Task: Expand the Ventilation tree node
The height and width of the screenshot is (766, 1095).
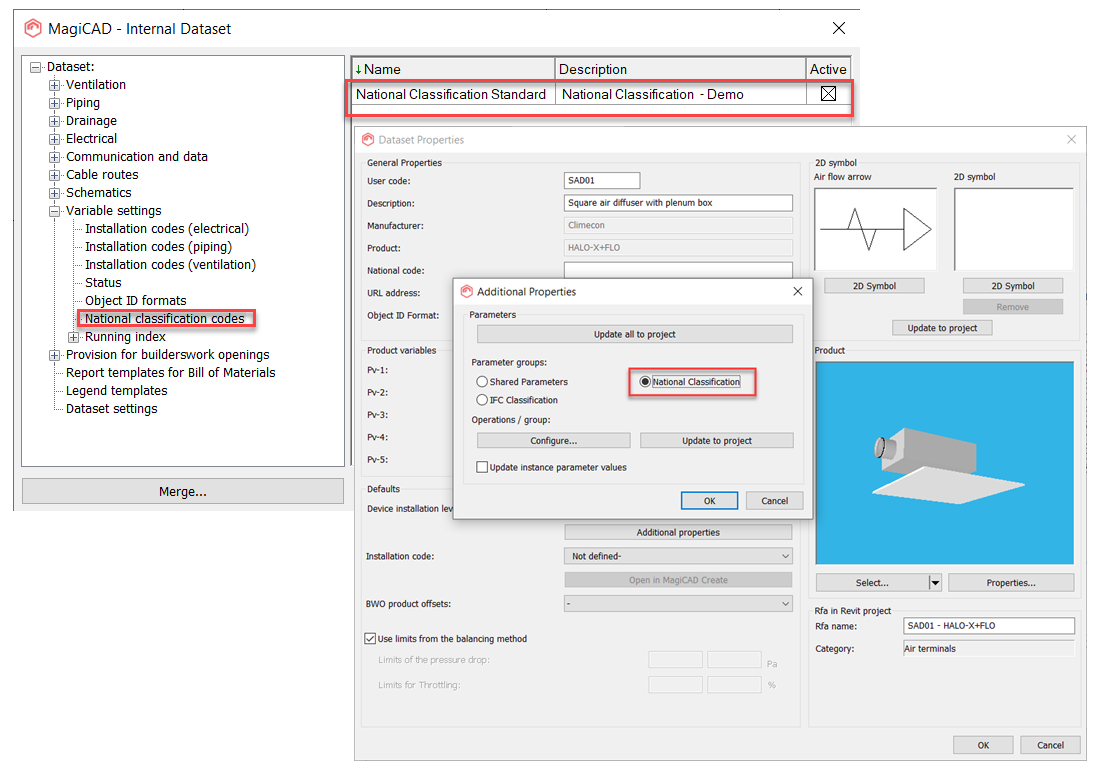Action: pos(55,85)
